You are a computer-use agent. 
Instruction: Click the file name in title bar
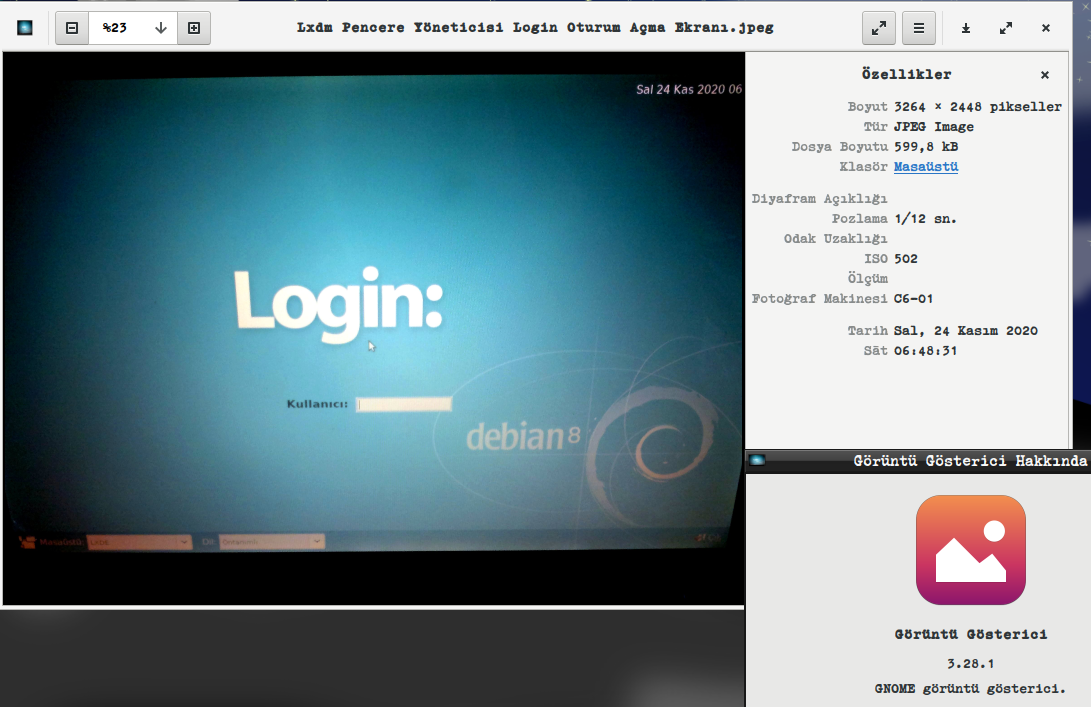pyautogui.click(x=535, y=28)
